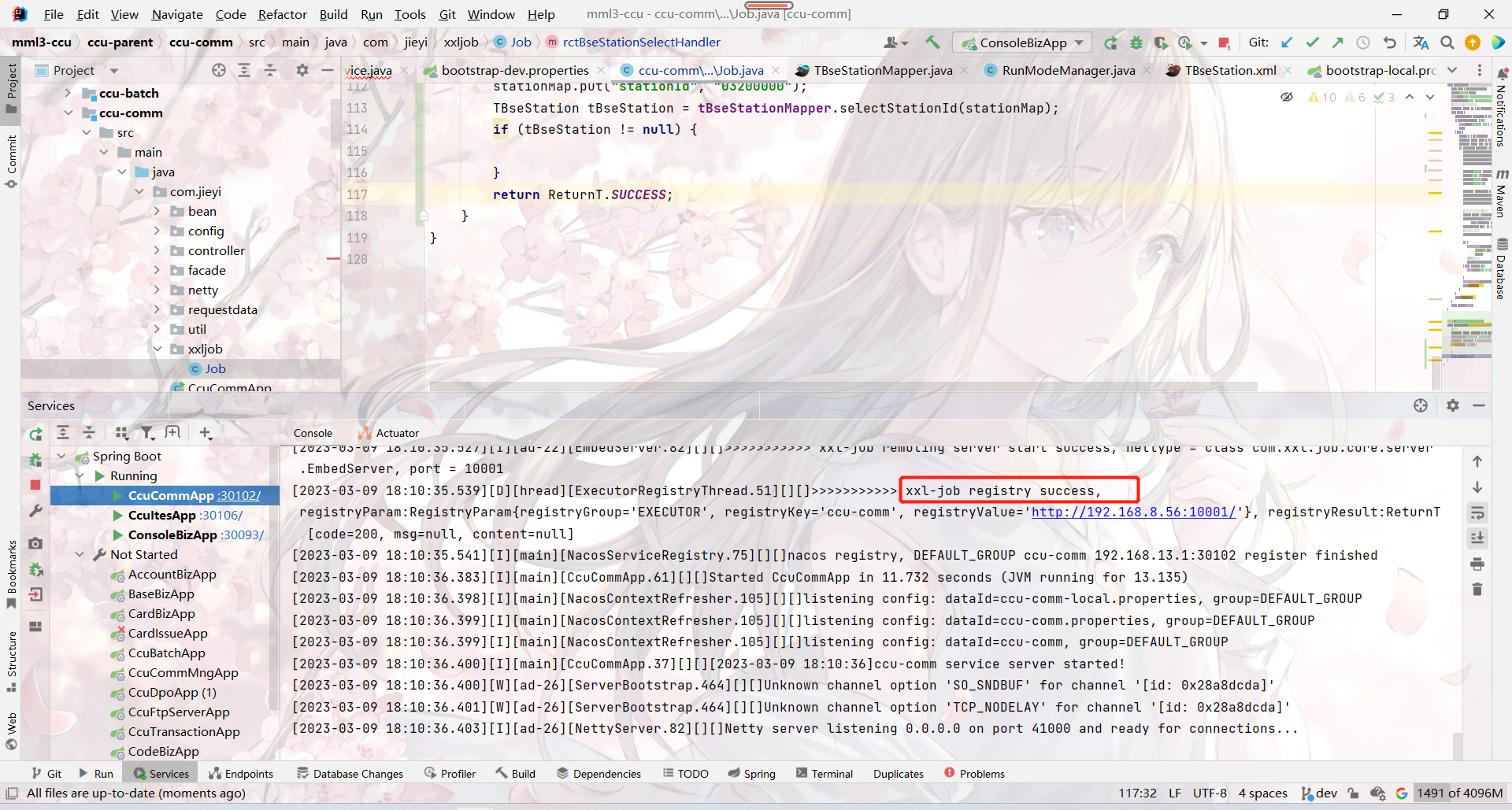Viewport: 1512px width, 810px height.
Task: Click the memory usage indicator in the status bar
Action: pos(1459,793)
